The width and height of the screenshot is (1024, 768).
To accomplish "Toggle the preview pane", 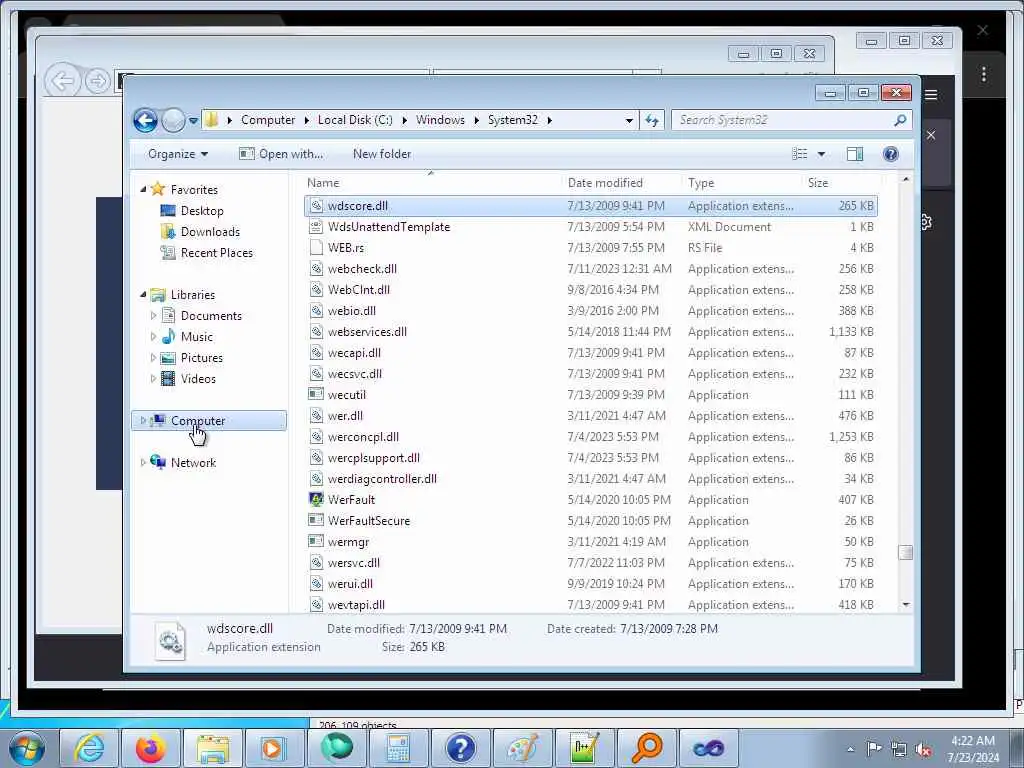I will tap(855, 154).
